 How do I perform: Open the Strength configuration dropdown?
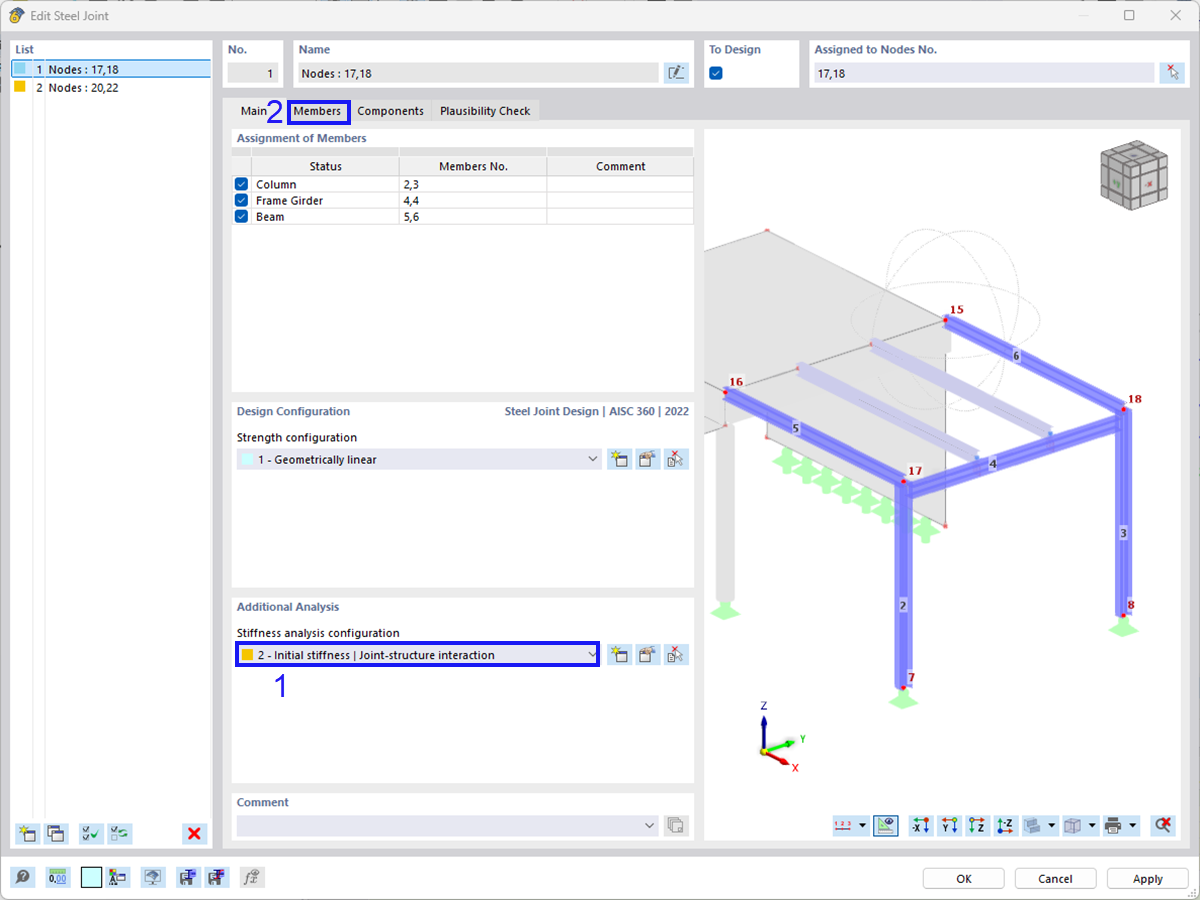click(x=592, y=459)
